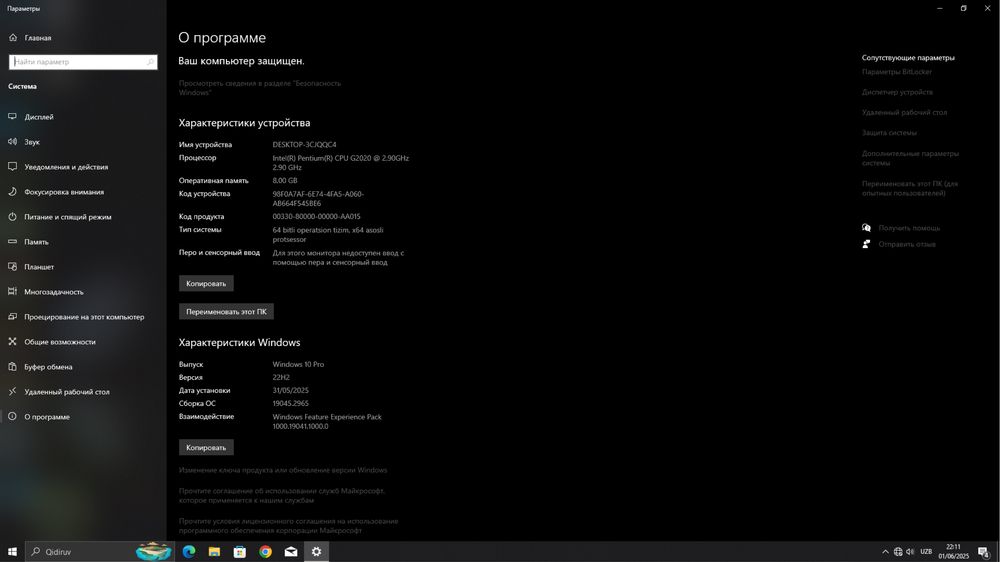
Task: Click the 22H2 version value
Action: click(281, 377)
